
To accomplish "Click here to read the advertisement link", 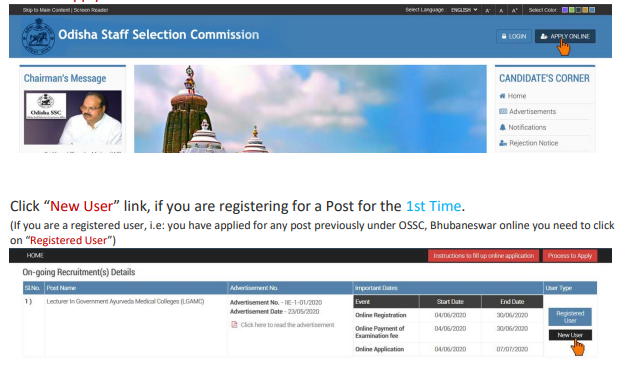I will click(287, 325).
